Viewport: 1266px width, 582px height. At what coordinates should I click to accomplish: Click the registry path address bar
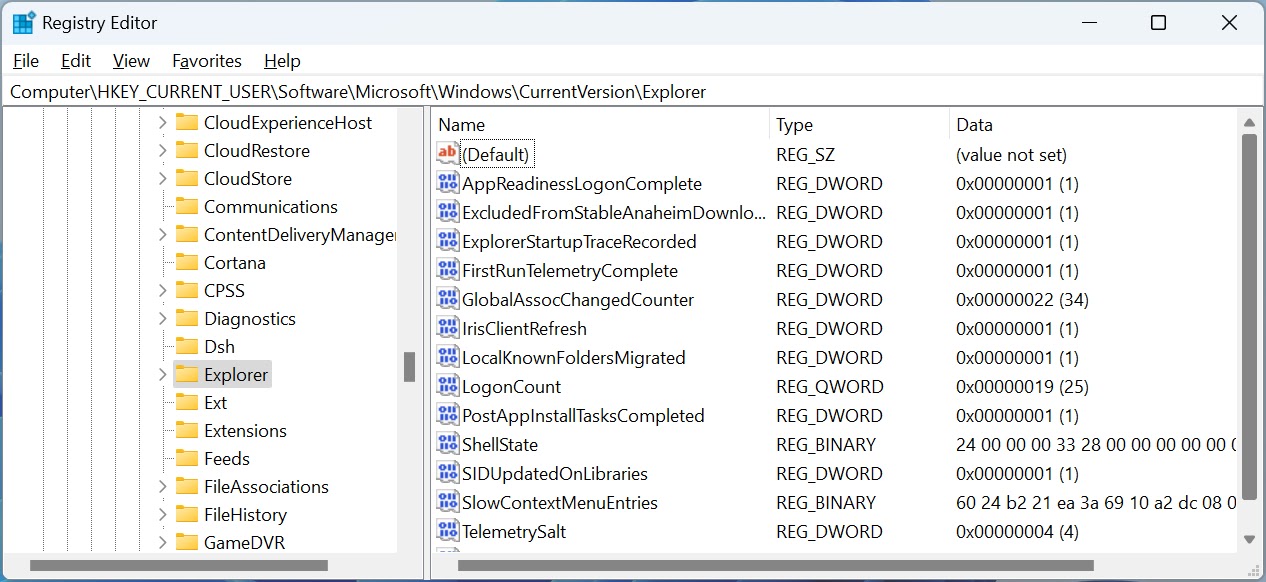[x=632, y=91]
